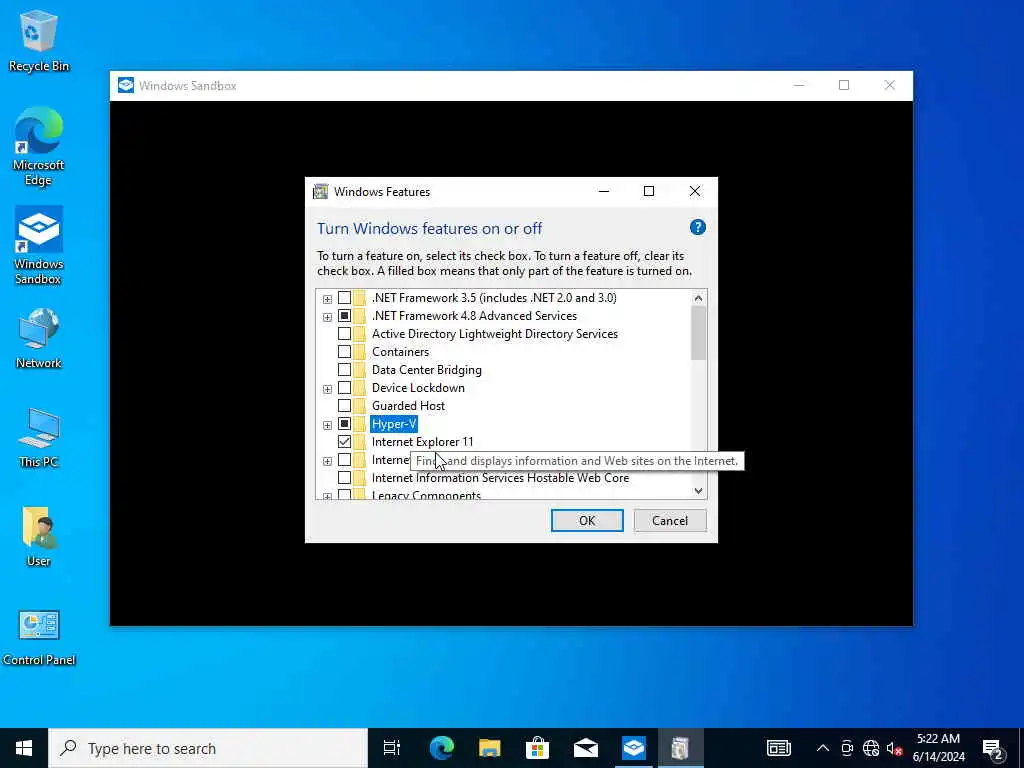Turn on the Guarded Host checkbox

tap(344, 406)
